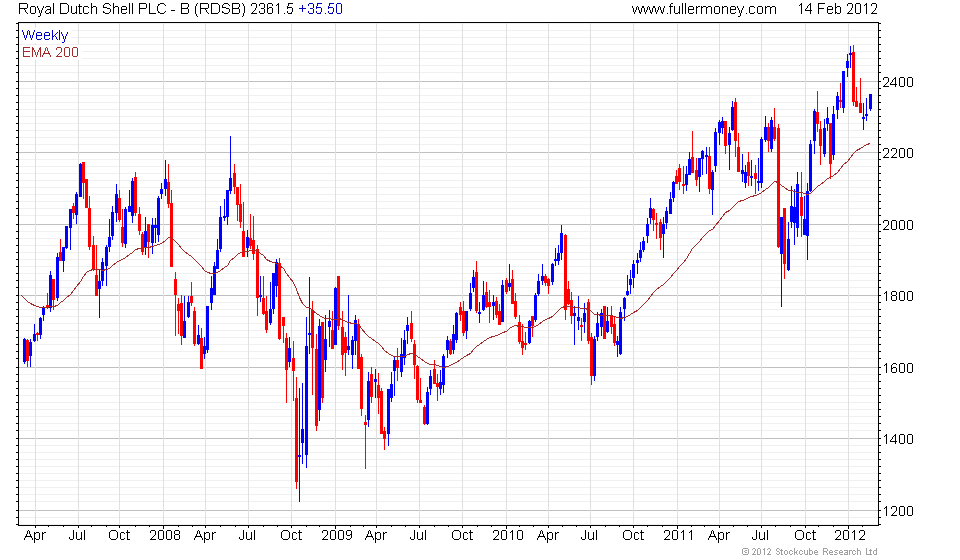
Task: Click the 1800 price axis label
Action: pyautogui.click(x=898, y=296)
